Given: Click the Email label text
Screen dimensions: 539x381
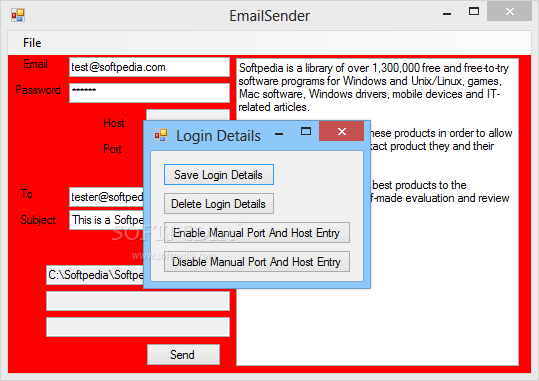Looking at the screenshot, I should click(x=35, y=64).
